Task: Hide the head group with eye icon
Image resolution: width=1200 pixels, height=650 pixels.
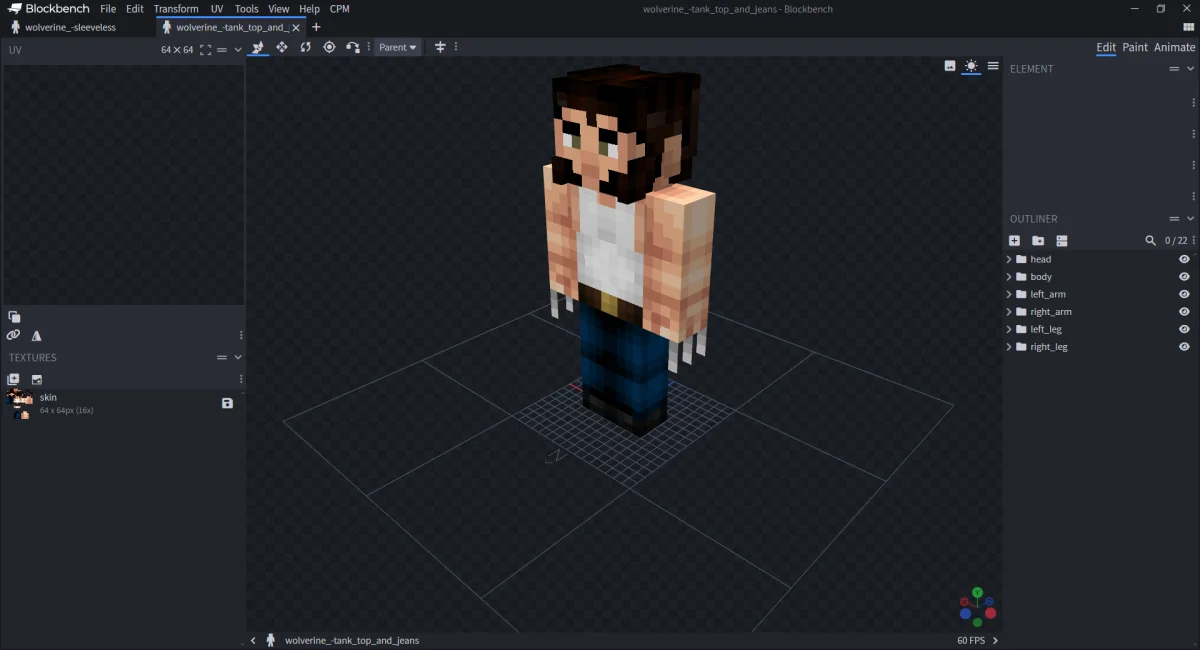Action: point(1184,259)
